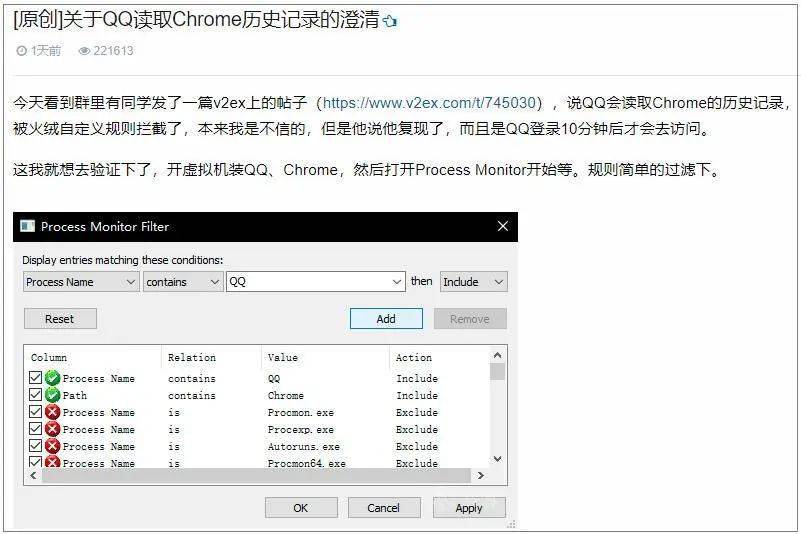
Task: Click the thumbs-up icon after the article title
Action: click(x=390, y=21)
